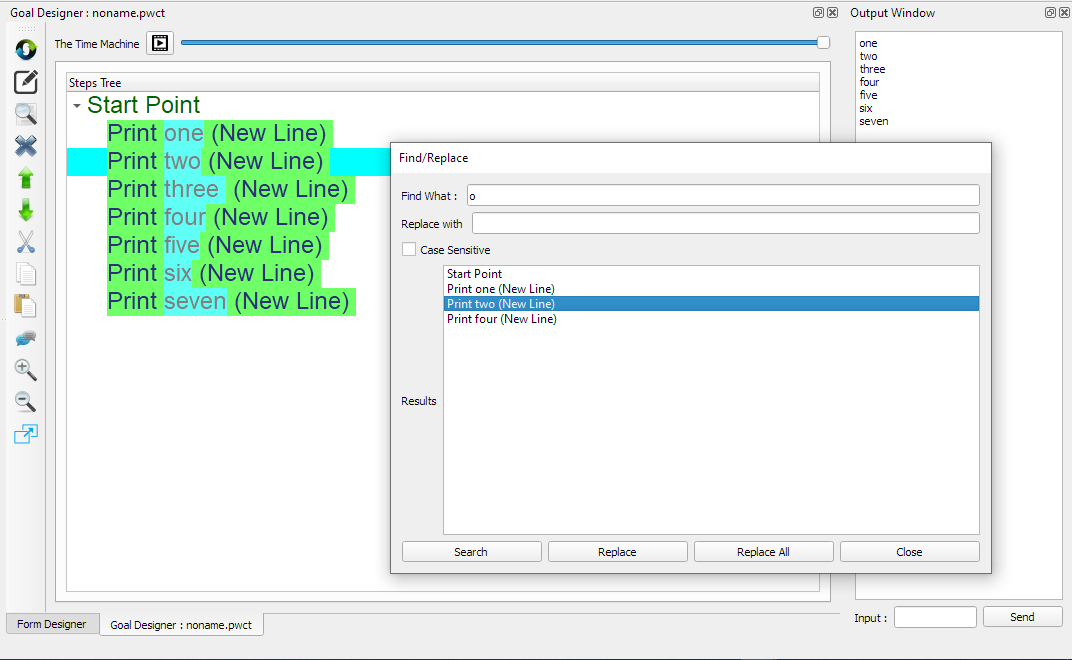Move step up with green arrow
1072x660 pixels.
point(26,178)
